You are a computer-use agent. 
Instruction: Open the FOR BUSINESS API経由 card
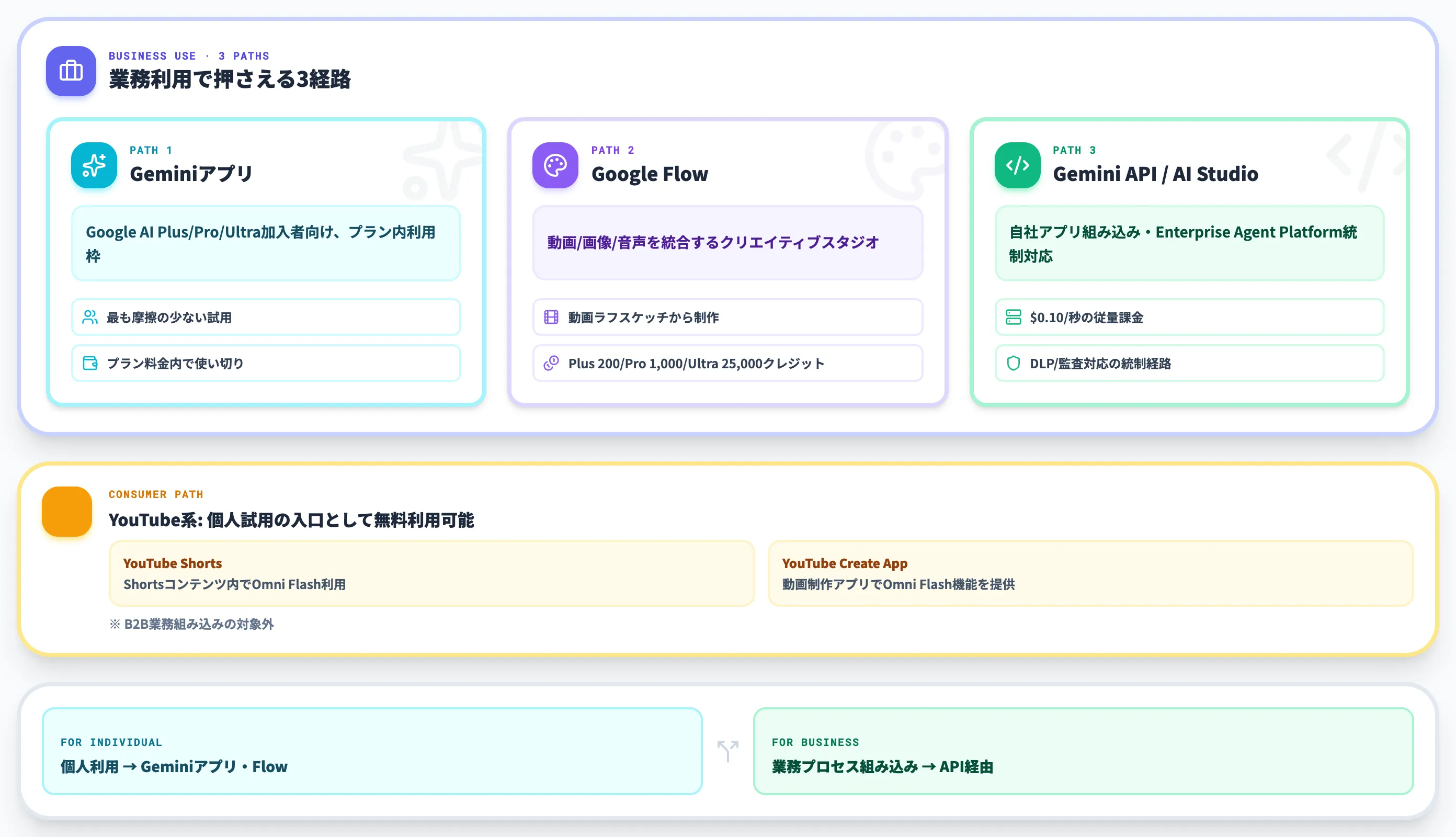click(1083, 751)
